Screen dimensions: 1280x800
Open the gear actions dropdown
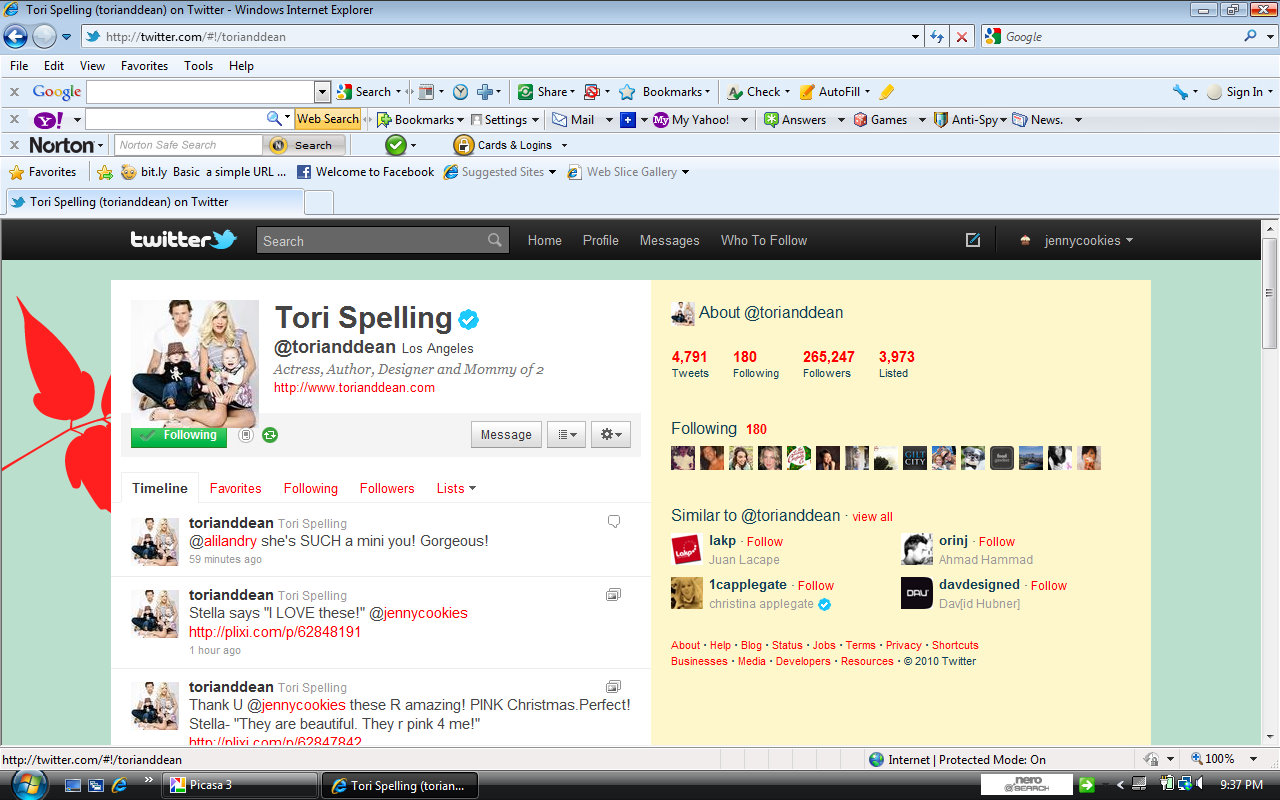611,434
